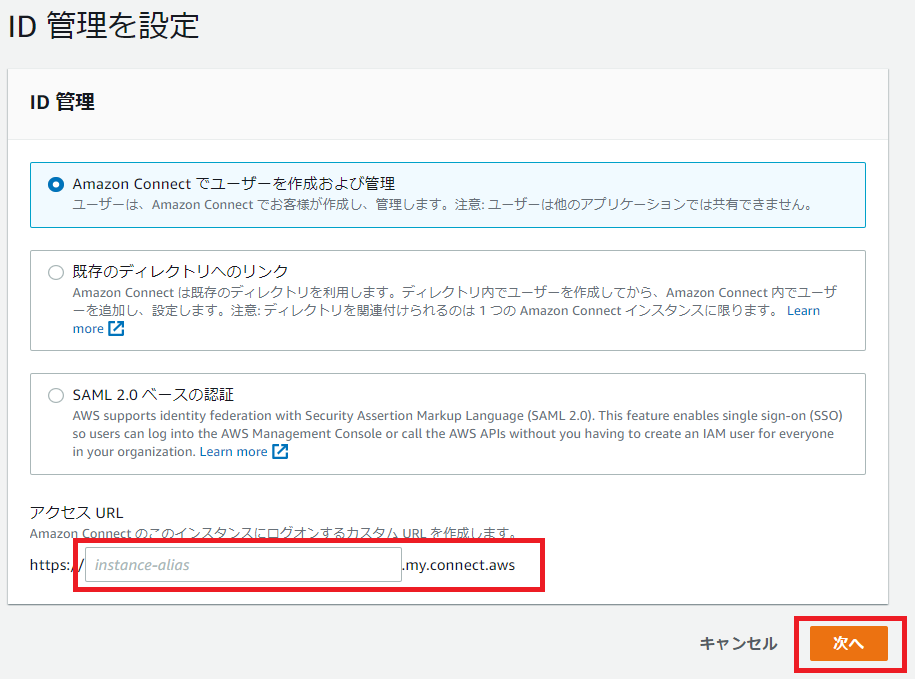The width and height of the screenshot is (915, 679).
Task: Click Amazon Connect でユーザーを作成および管理 title
Action: point(233,184)
